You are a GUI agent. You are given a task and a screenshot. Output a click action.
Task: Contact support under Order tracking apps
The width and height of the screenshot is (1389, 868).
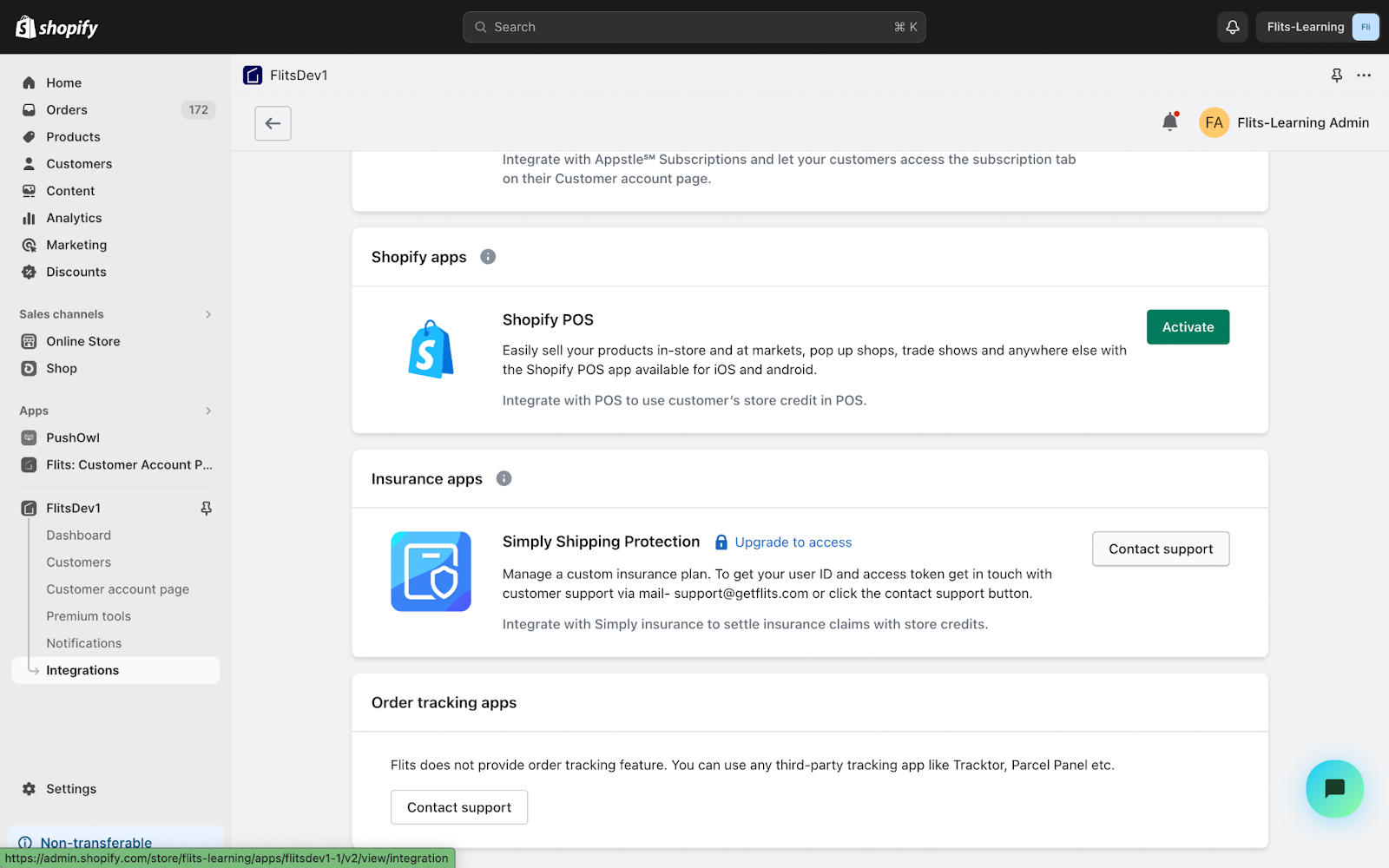(x=459, y=807)
